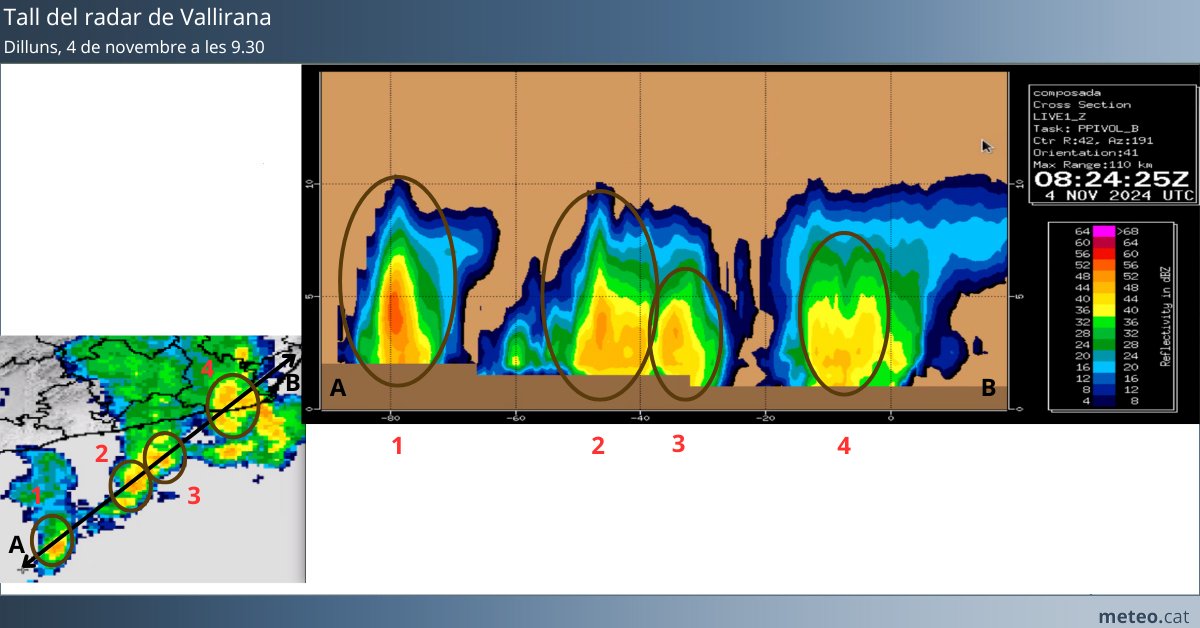The height and width of the screenshot is (628, 1200).
Task: Pick the red-orange 52–56 dBZ legend swatch
Action: click(x=1104, y=265)
